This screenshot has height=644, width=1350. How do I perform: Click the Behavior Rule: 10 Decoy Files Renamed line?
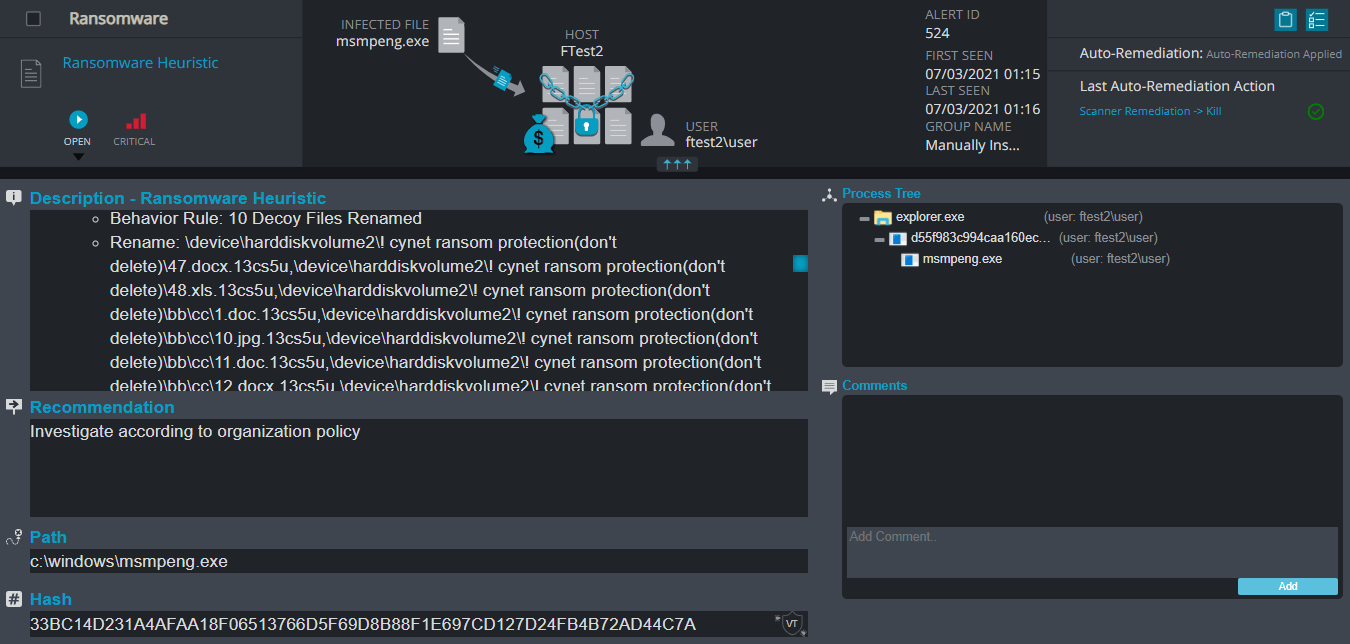tap(266, 218)
